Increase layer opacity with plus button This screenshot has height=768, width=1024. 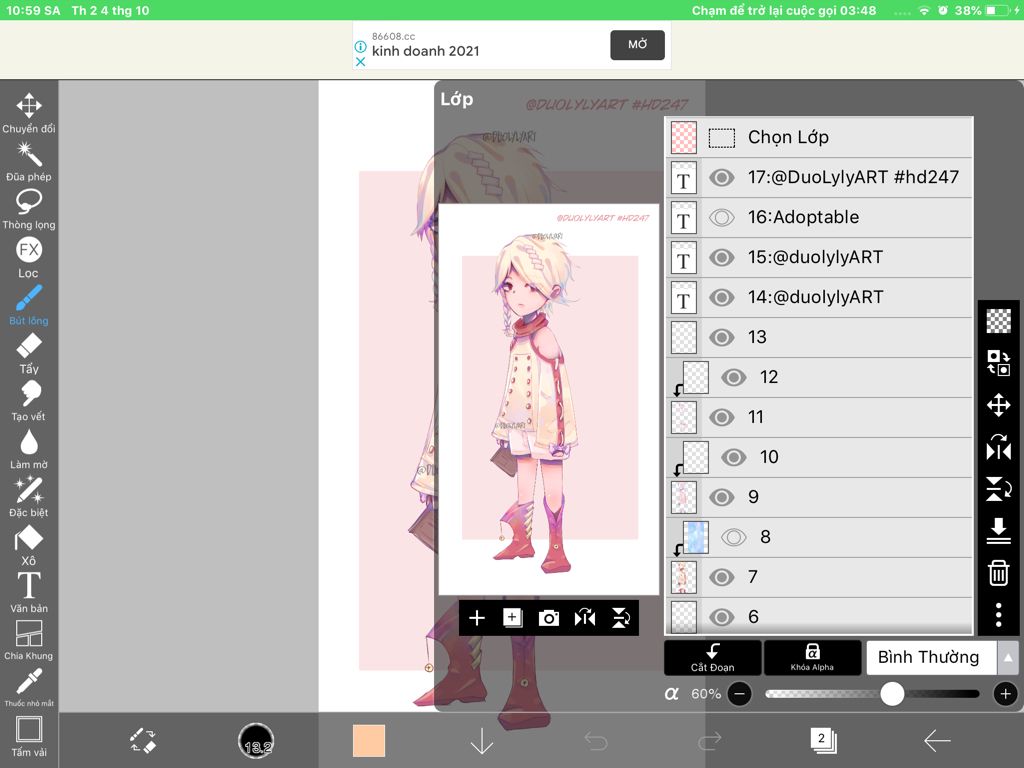[1006, 694]
